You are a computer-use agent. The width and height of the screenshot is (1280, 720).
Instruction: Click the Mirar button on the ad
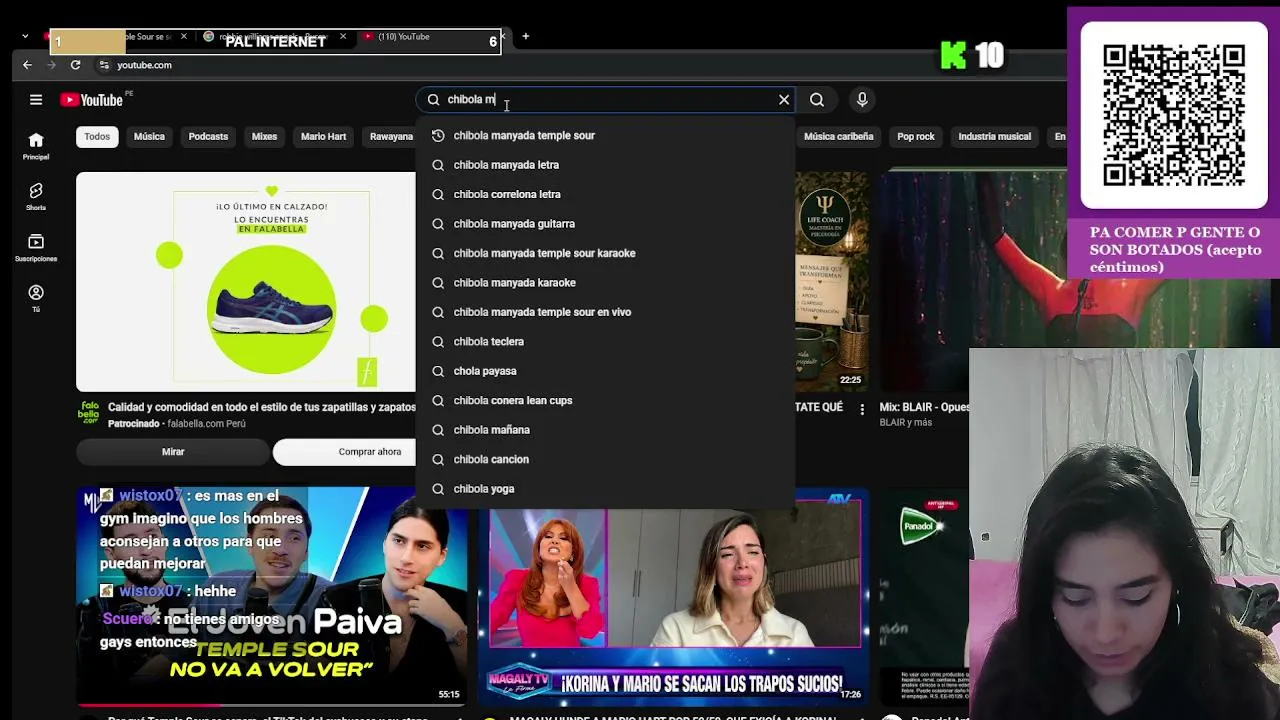click(173, 452)
